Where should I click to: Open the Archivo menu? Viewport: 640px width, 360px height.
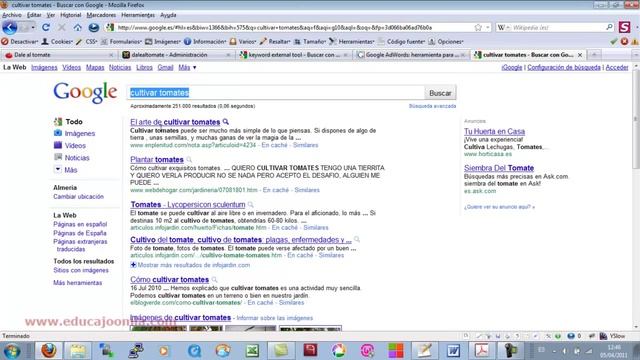pyautogui.click(x=12, y=15)
